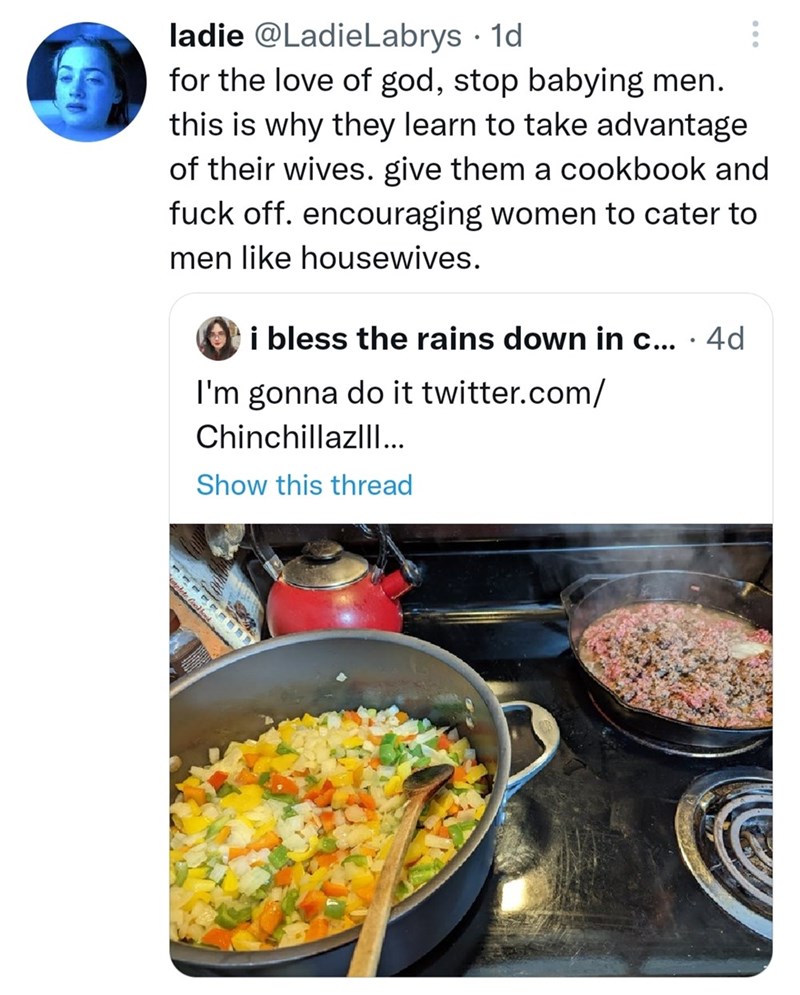Click the tweet text "stop babying men"

click(x=584, y=80)
